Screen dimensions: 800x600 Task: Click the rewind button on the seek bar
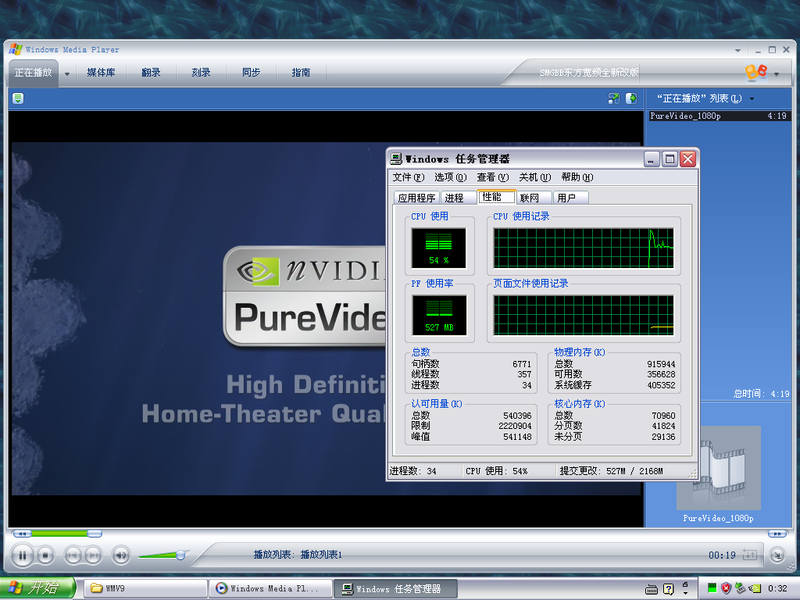pos(22,534)
